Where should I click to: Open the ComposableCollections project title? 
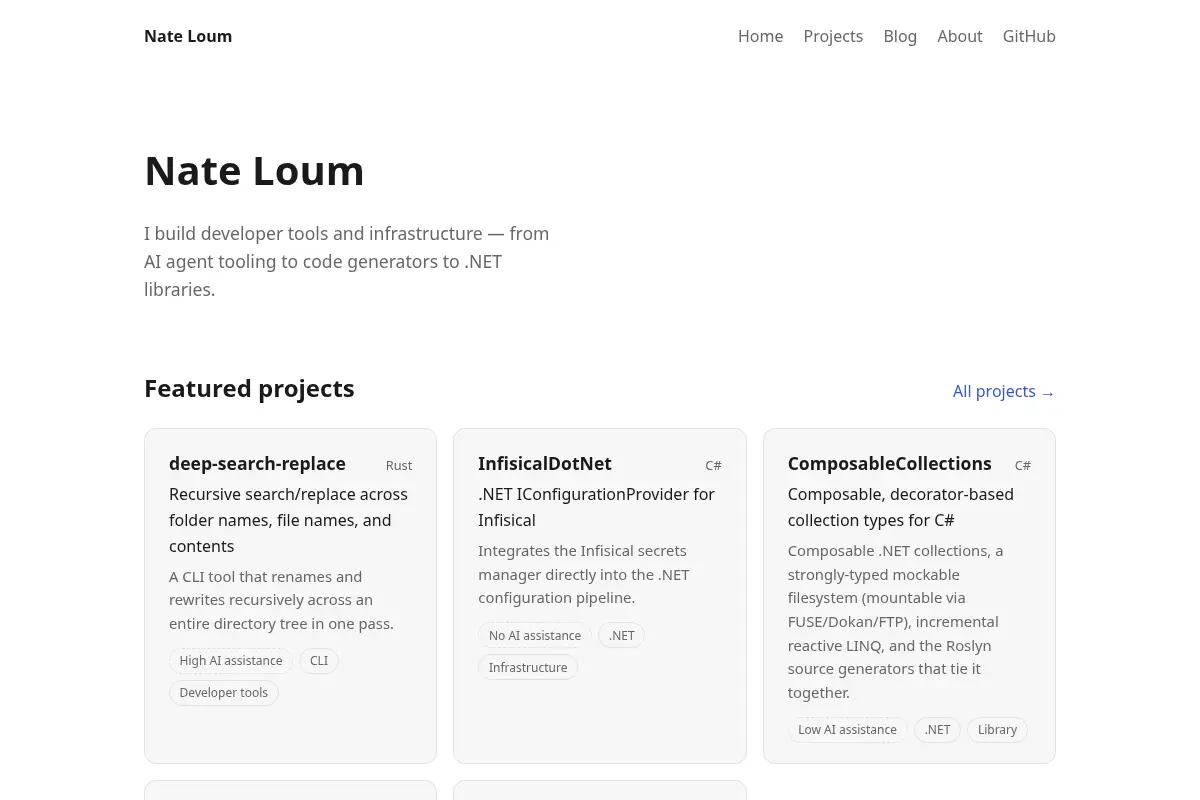click(x=890, y=464)
